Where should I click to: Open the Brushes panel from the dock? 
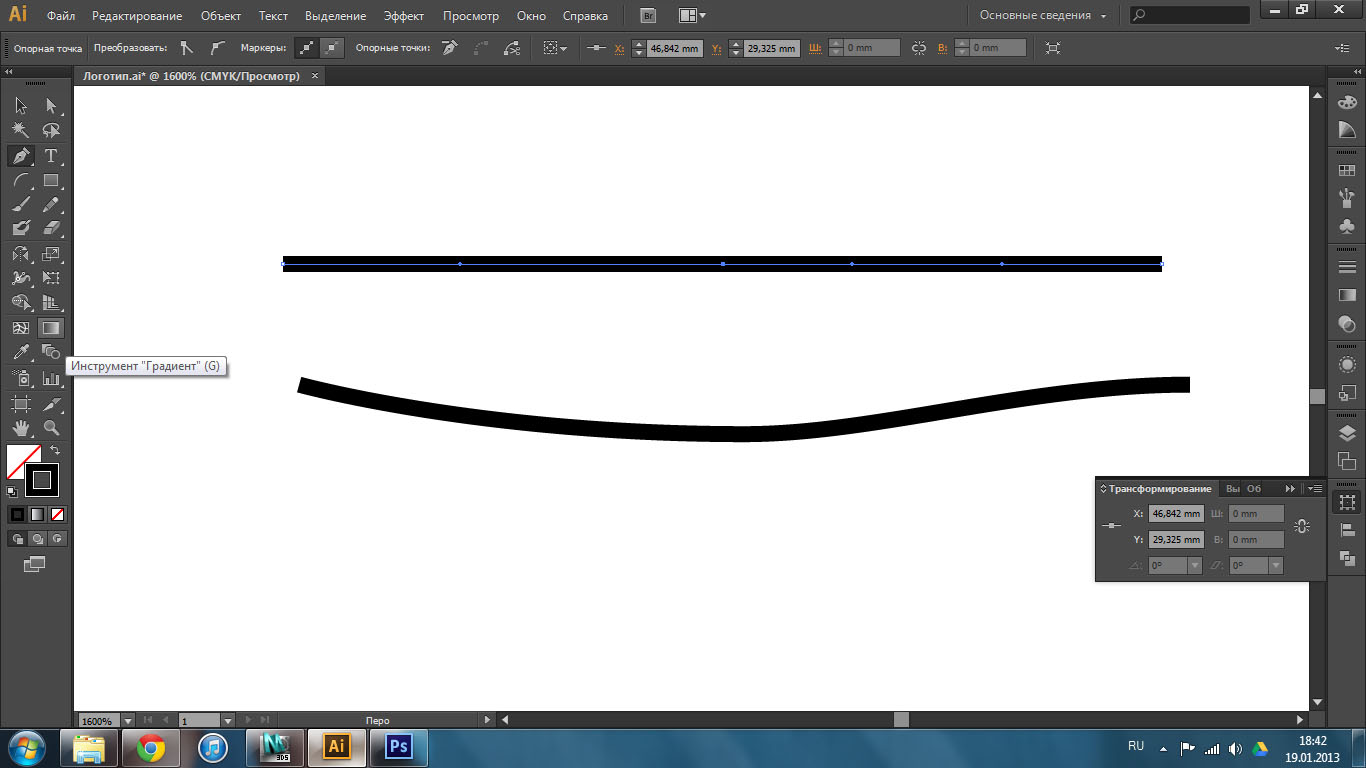click(1347, 198)
